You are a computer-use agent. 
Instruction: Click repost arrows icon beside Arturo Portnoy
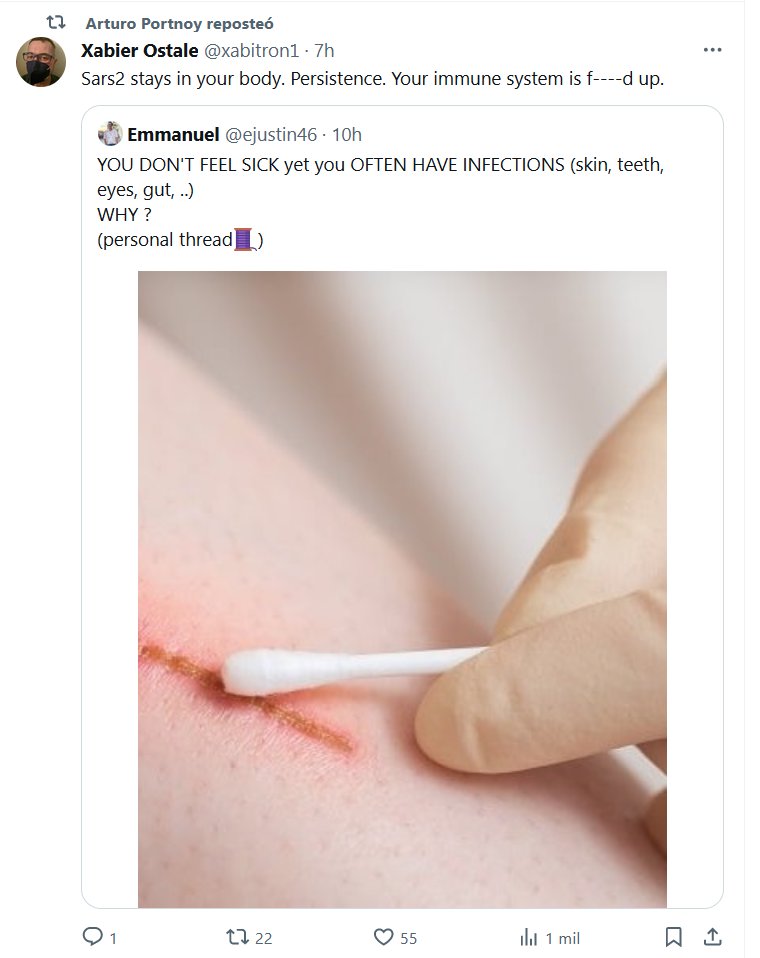tap(56, 22)
